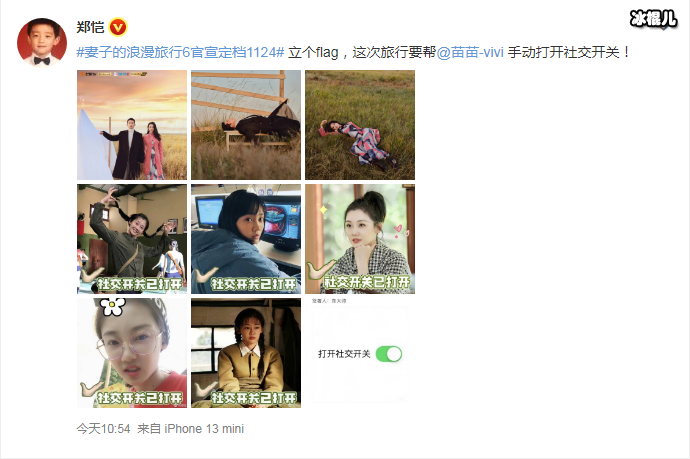
Task: Open the 郑恺 username link
Action: tap(90, 27)
